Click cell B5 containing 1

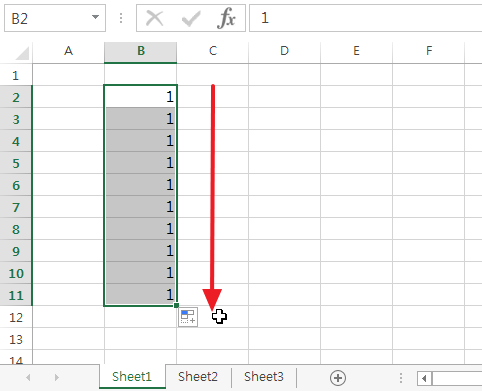[141, 163]
